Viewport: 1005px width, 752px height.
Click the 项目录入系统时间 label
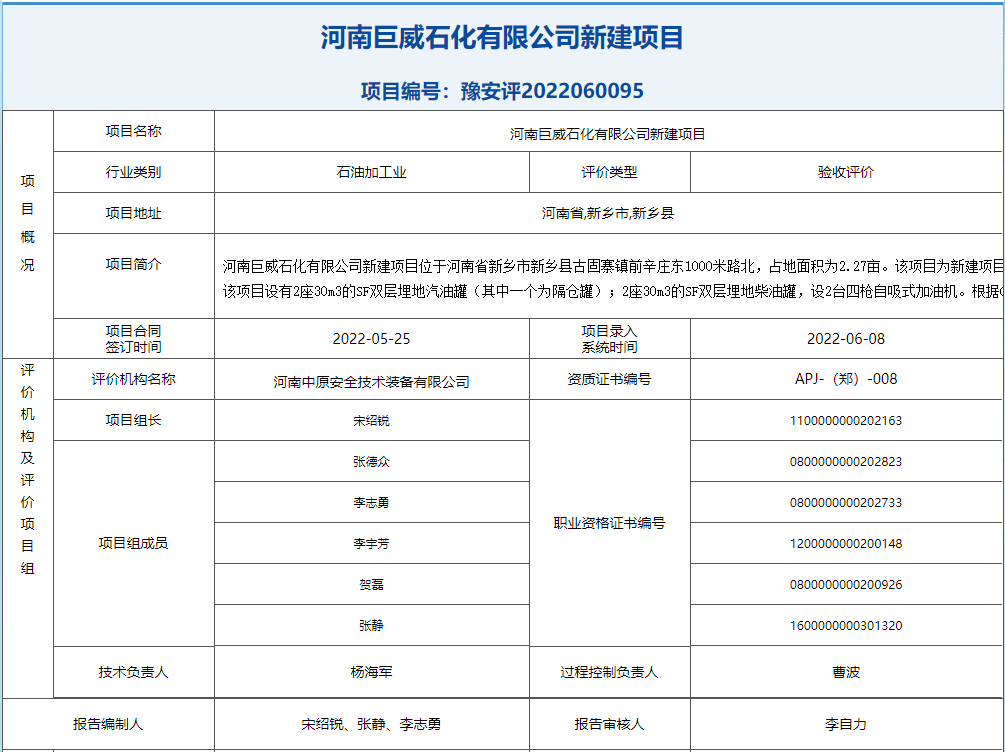click(x=610, y=338)
